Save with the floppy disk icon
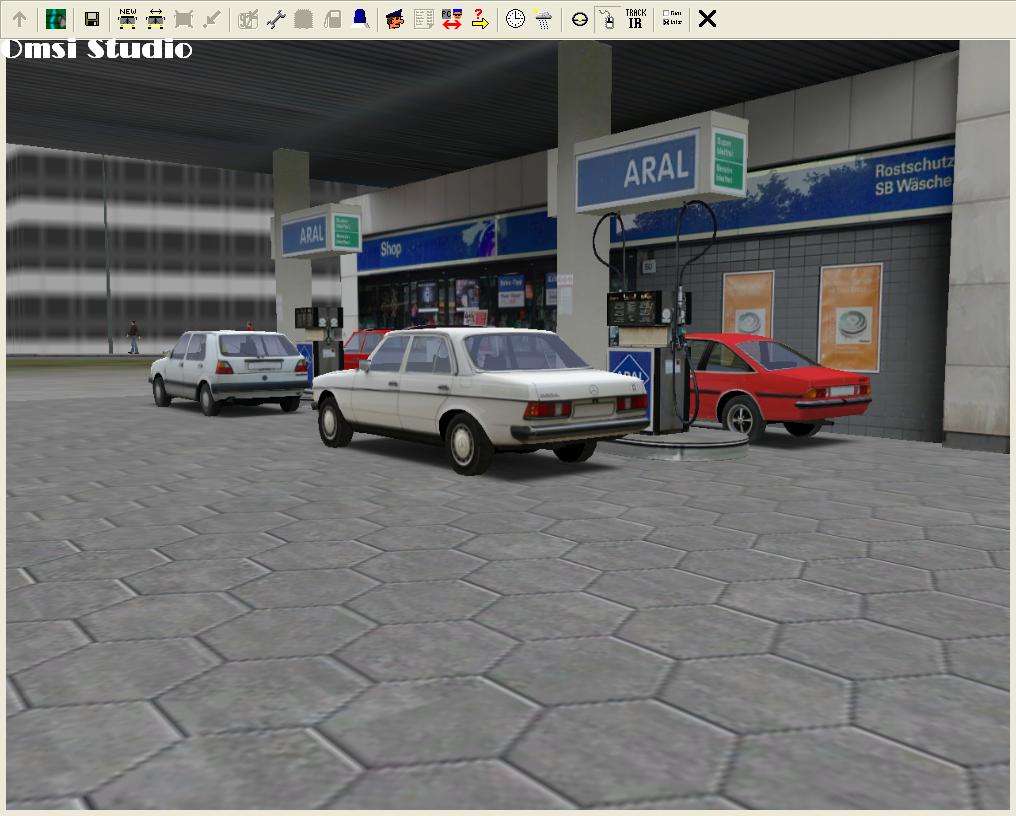This screenshot has width=1016, height=816. pyautogui.click(x=92, y=19)
